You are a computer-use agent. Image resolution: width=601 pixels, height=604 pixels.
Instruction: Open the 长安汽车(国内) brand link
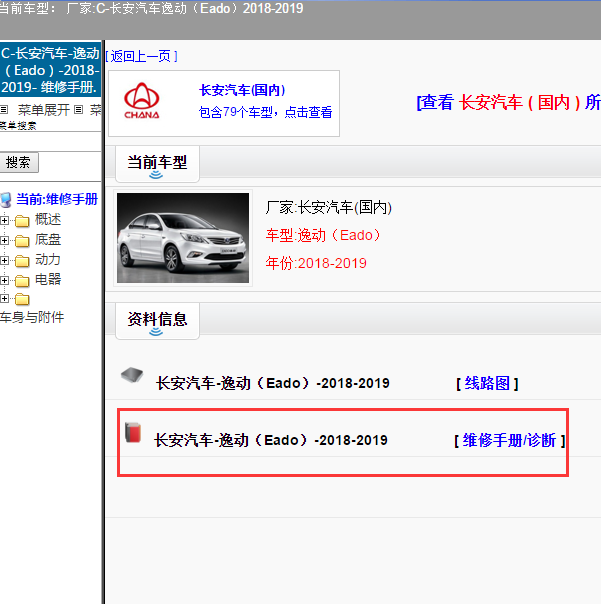tap(242, 90)
